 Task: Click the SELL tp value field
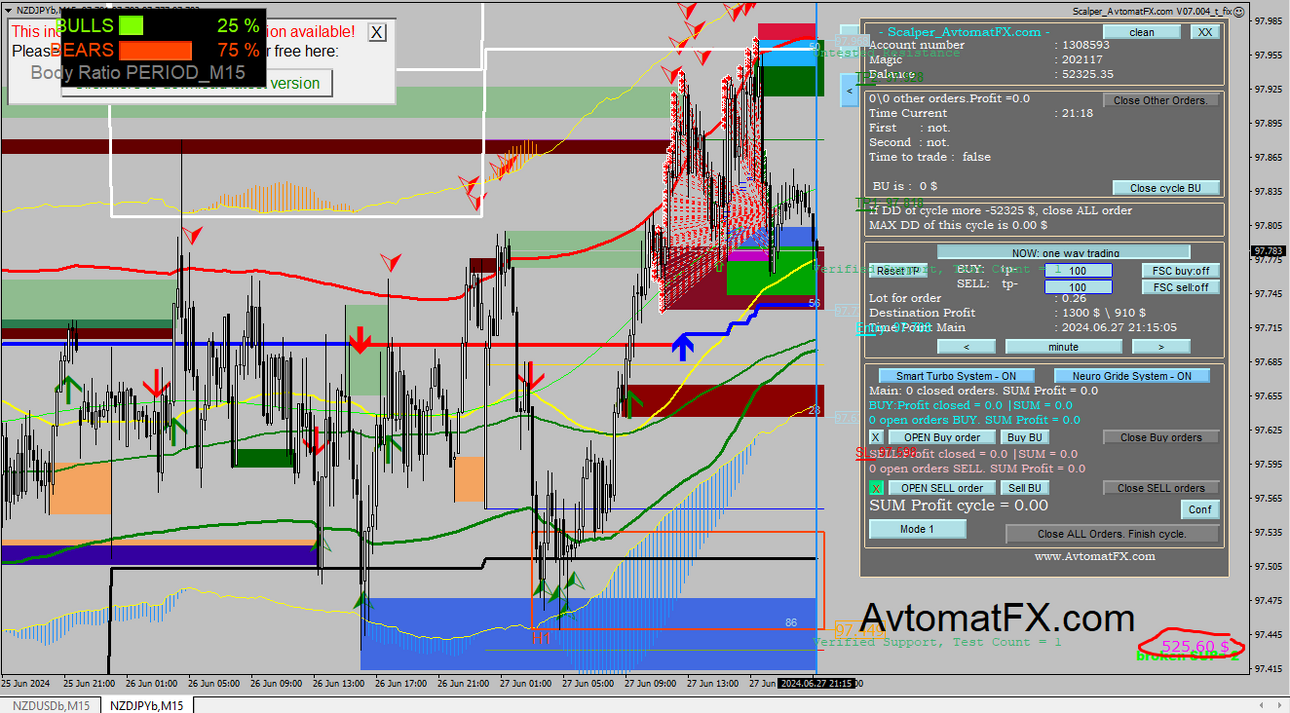pos(1078,288)
